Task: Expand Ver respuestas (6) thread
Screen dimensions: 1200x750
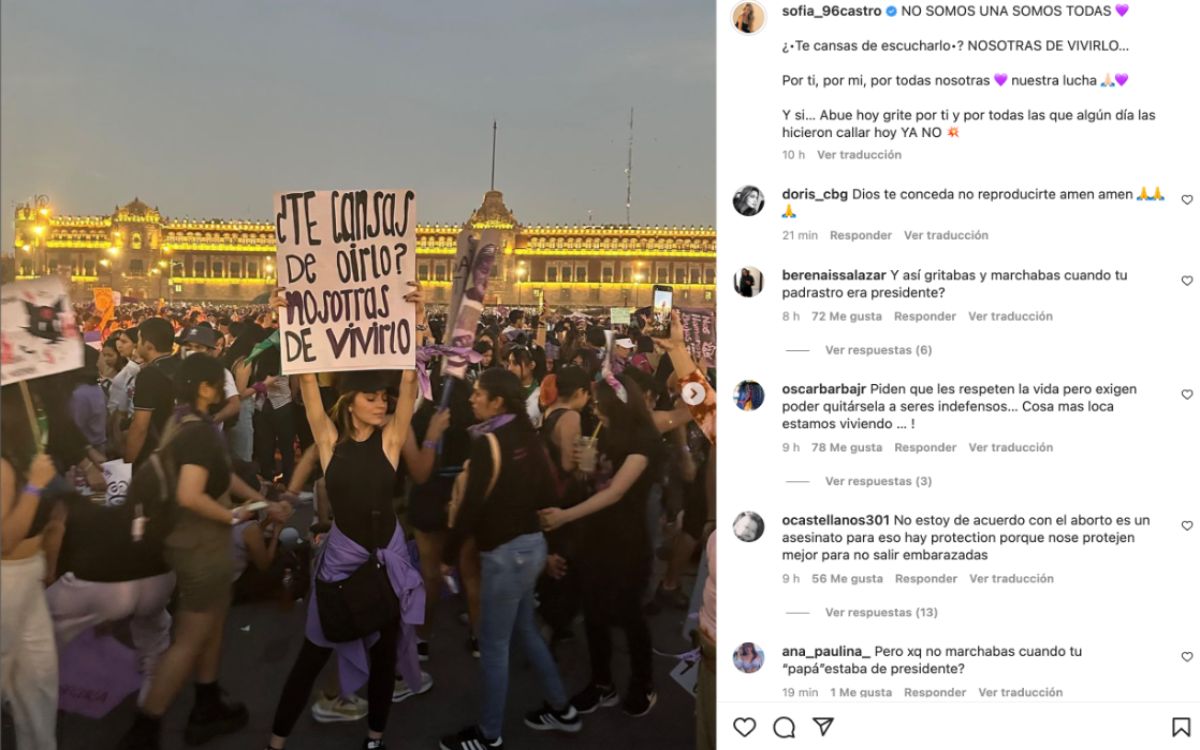Action: 878,350
